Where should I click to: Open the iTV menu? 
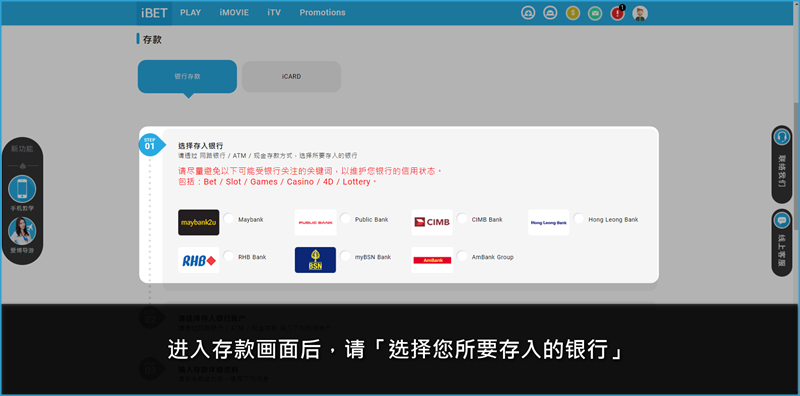274,13
